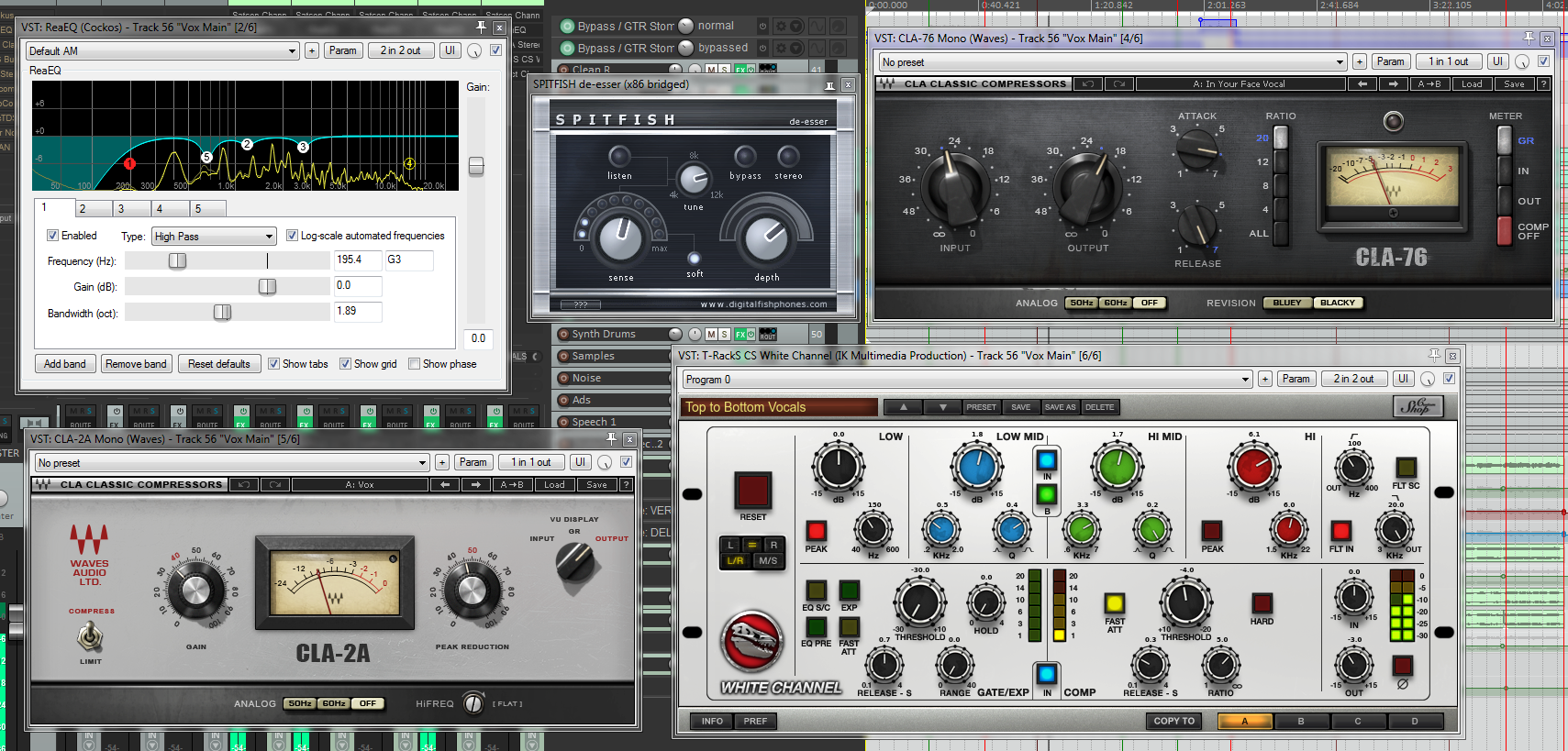Click EQ band point 2 on ReaEQ graph
This screenshot has height=751, width=1568.
247,144
